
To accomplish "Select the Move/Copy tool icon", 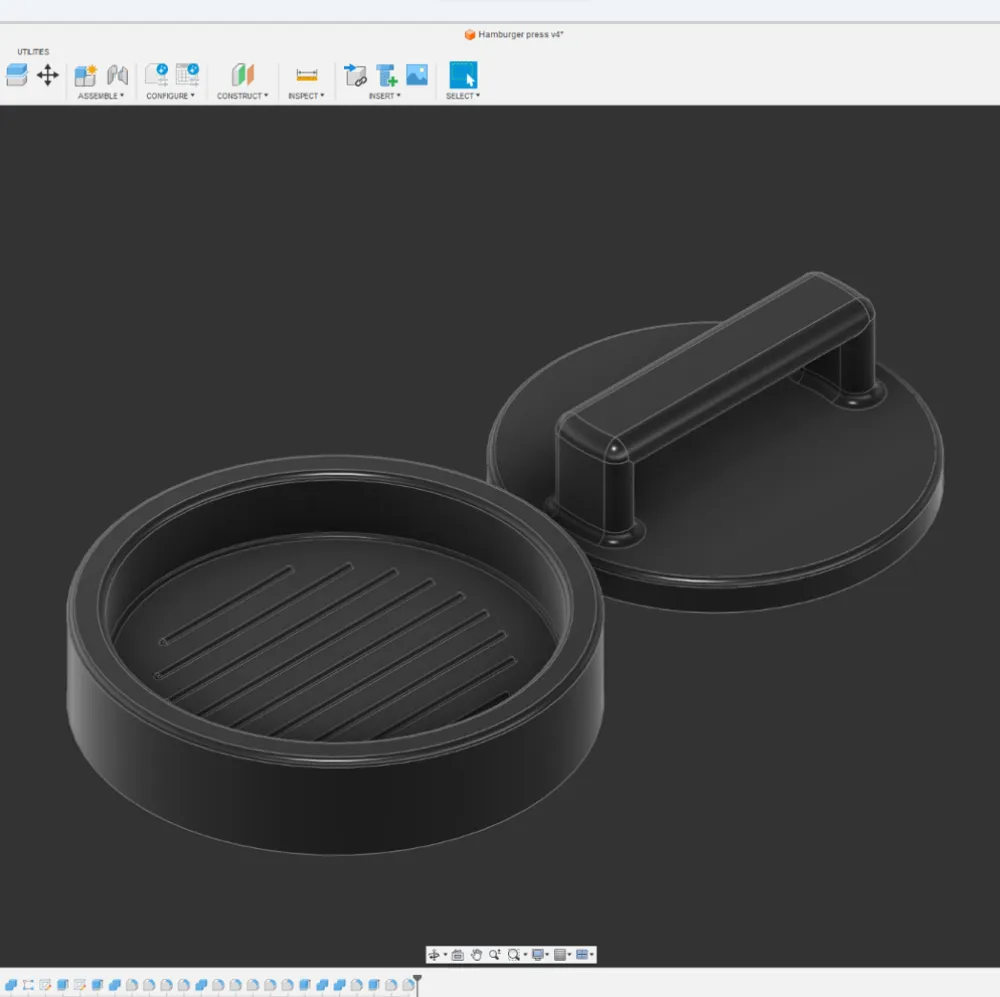I will click(x=47, y=75).
